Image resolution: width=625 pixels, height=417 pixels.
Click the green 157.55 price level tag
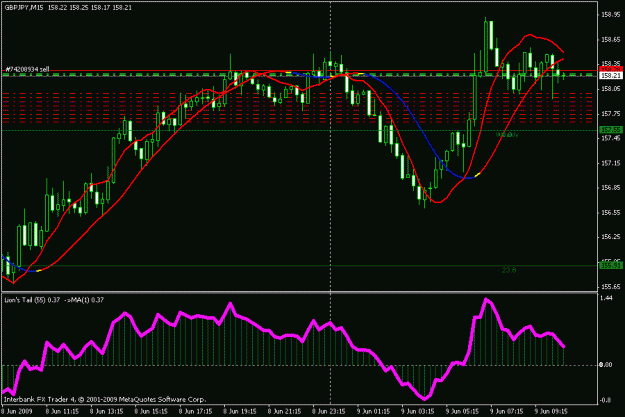pos(611,130)
